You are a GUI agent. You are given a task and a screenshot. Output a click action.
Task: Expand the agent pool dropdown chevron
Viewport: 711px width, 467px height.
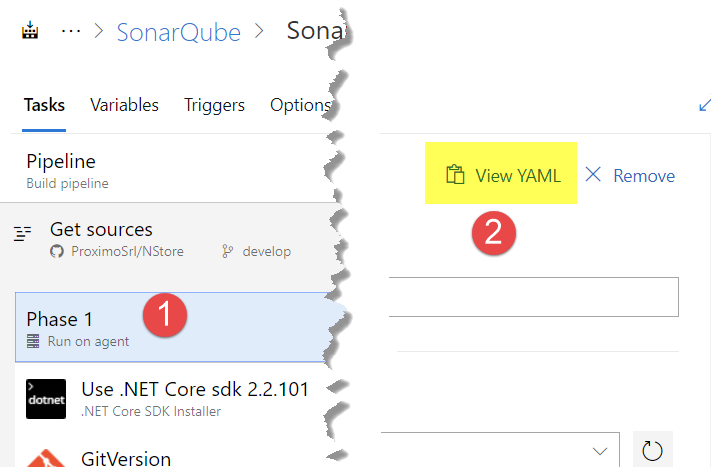pyautogui.click(x=599, y=451)
